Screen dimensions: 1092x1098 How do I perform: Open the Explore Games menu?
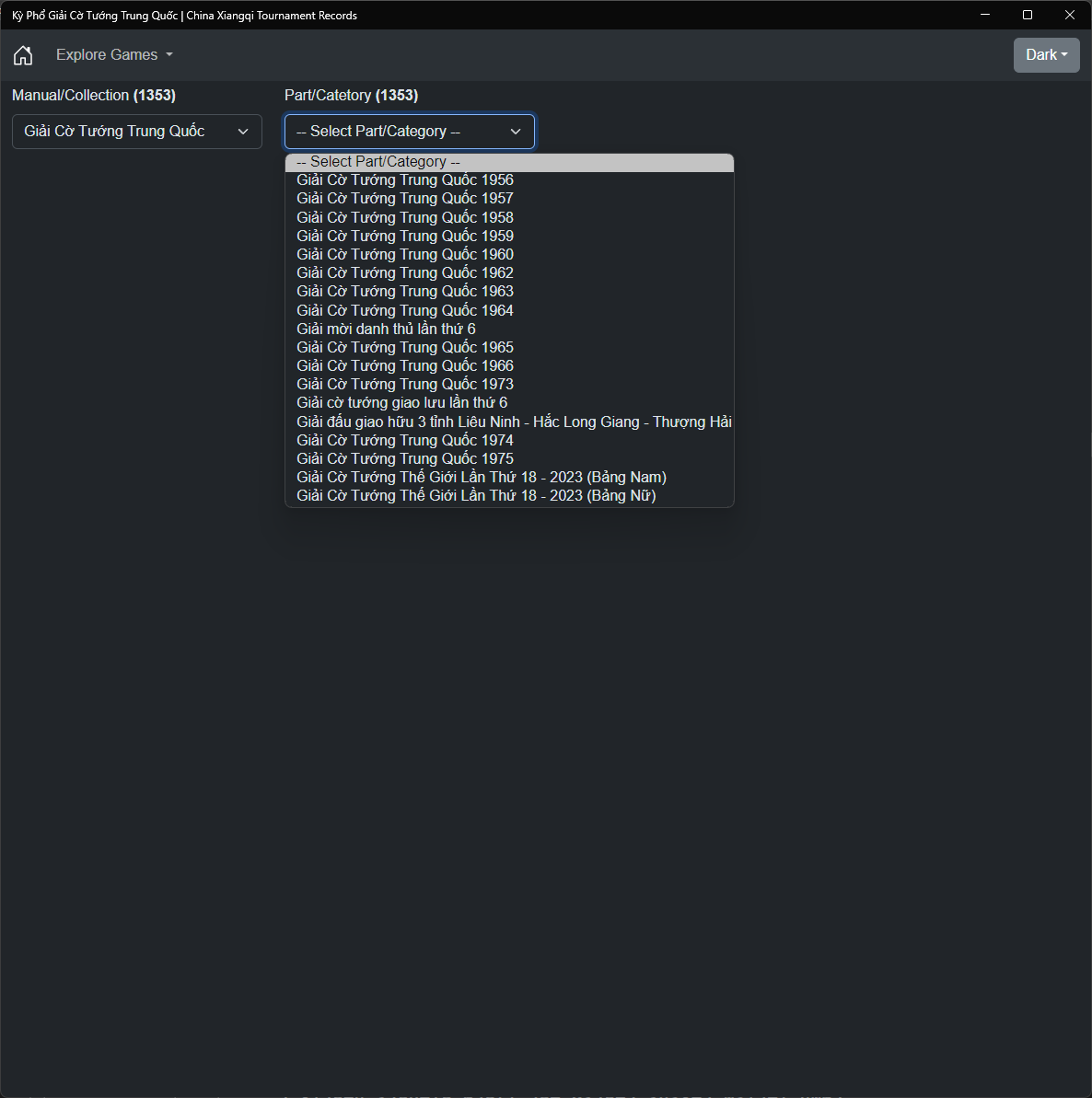coord(114,54)
